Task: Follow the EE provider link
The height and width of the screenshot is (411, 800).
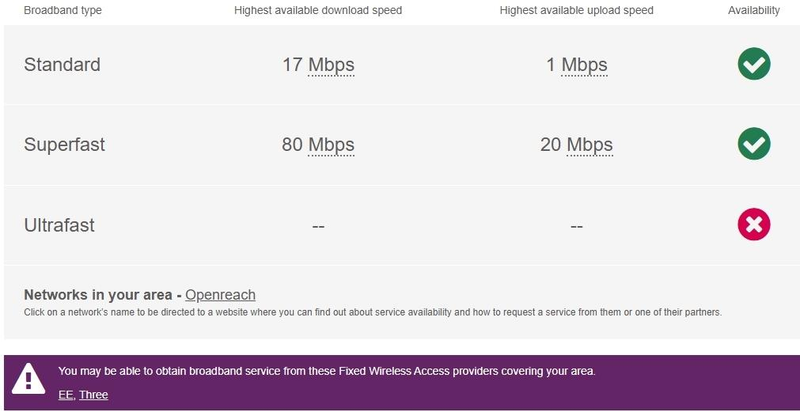Action: tap(65, 395)
